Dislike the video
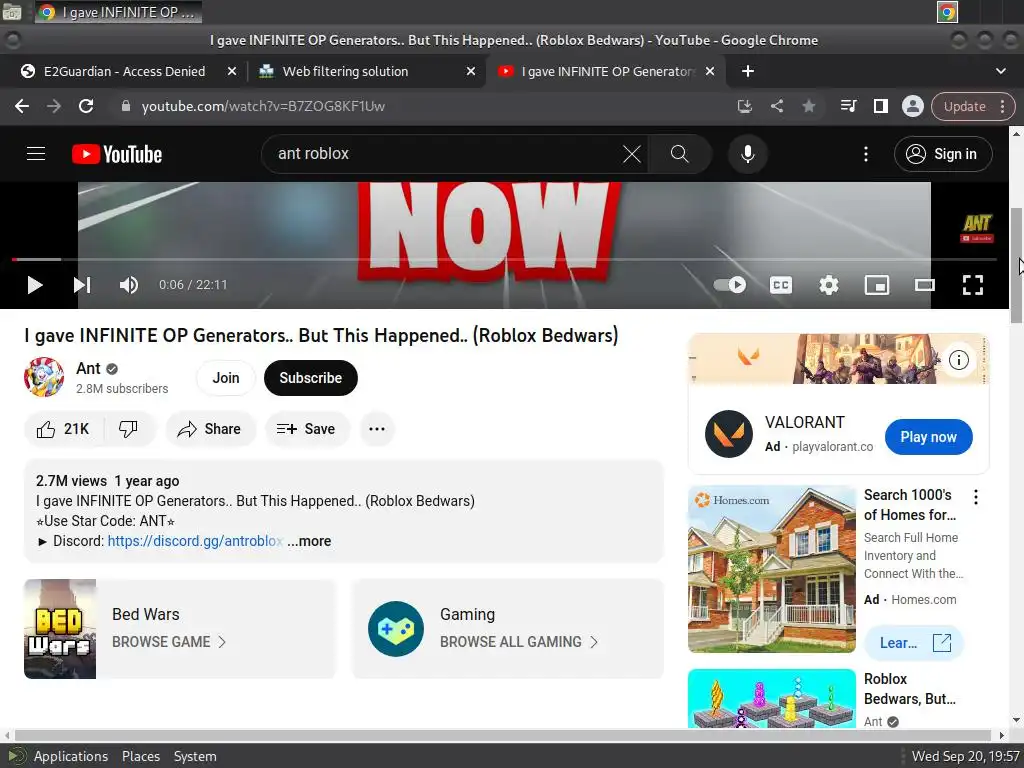Screen dimensions: 1024x768 128,429
